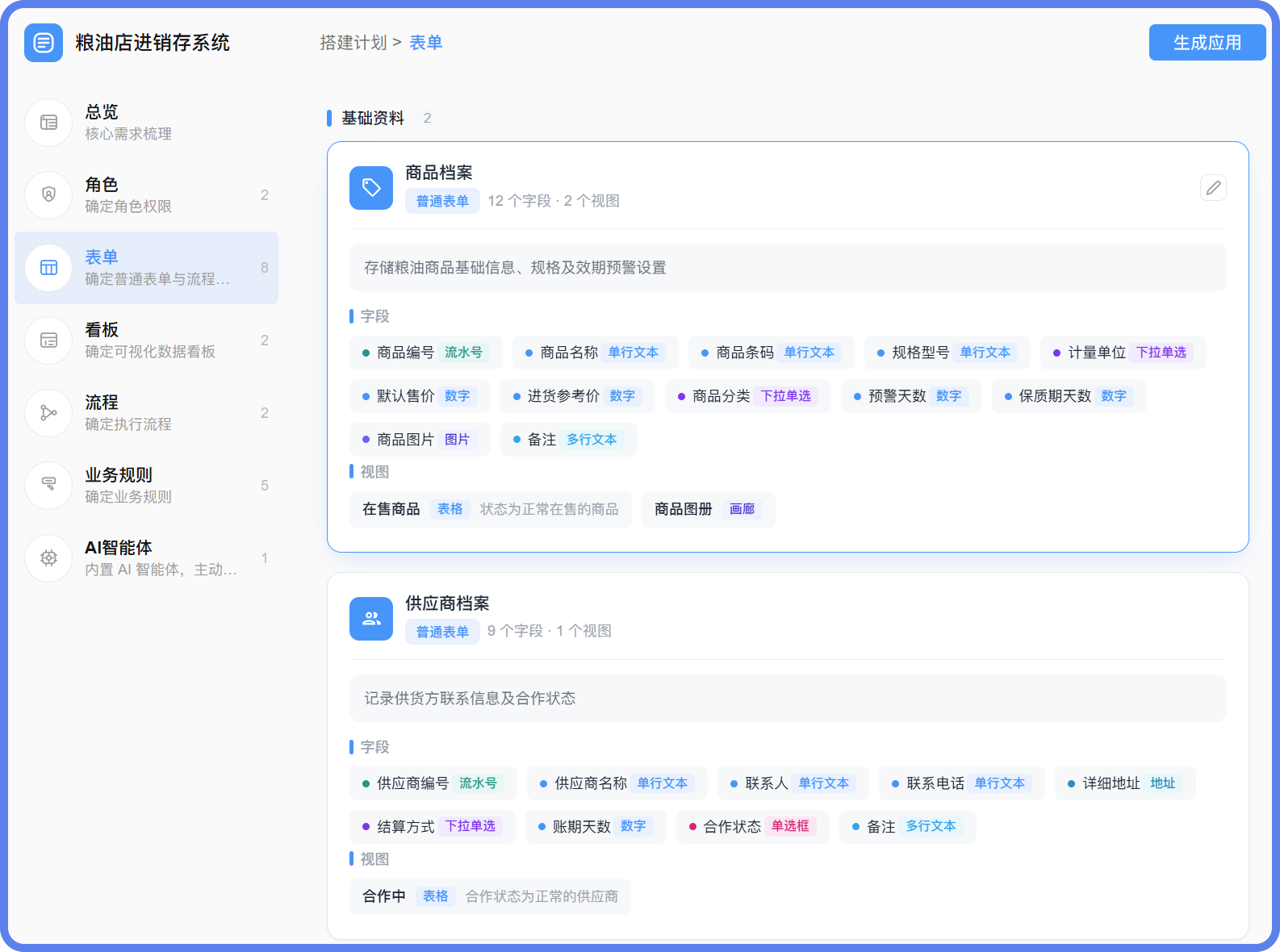Select the 合作状态 field chip
1280x952 pixels.
[x=753, y=827]
